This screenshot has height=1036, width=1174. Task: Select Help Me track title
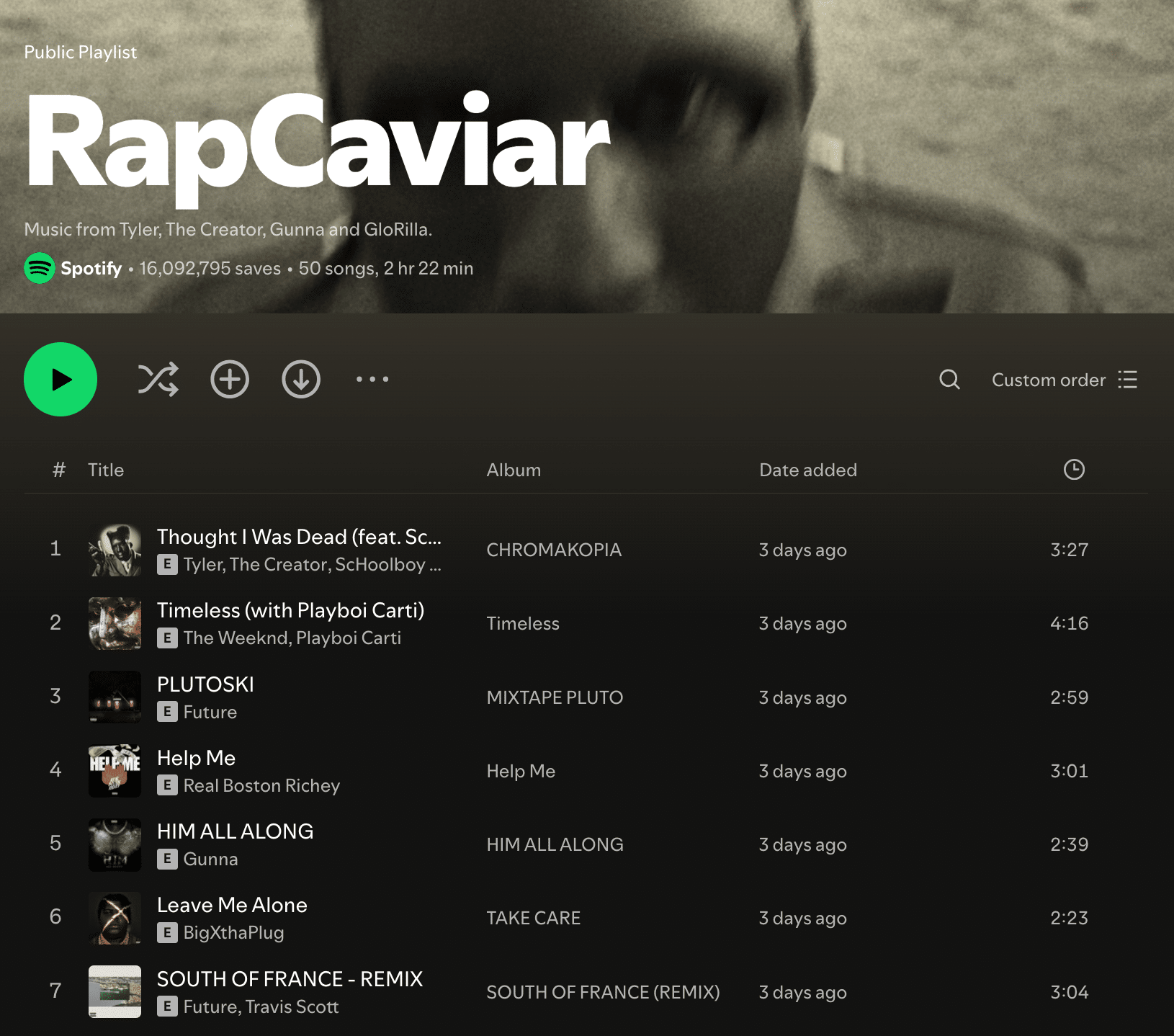[196, 758]
